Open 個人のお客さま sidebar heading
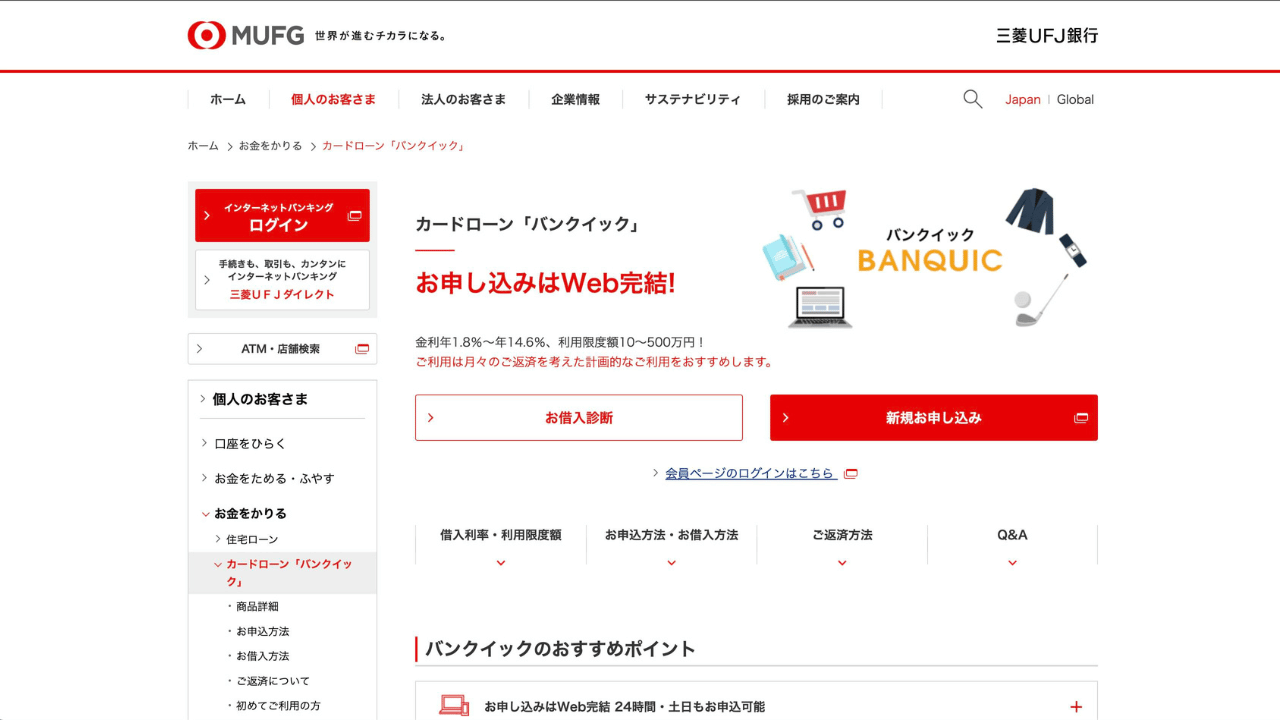Viewport: 1280px width, 720px height. [x=260, y=399]
